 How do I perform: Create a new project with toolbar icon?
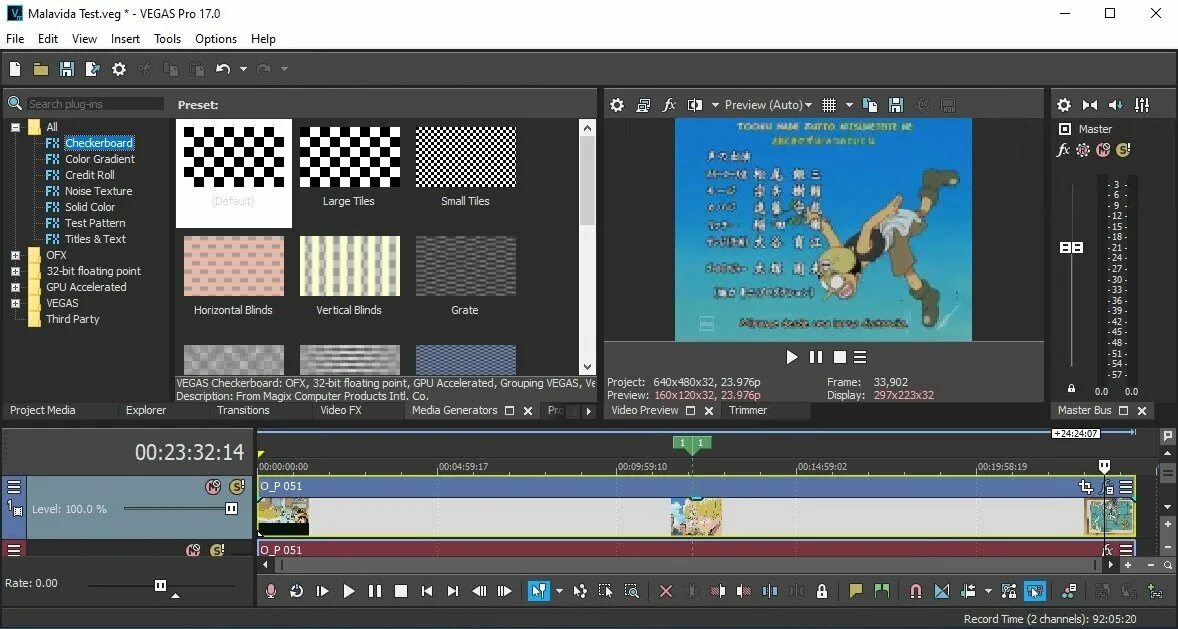click(x=15, y=69)
